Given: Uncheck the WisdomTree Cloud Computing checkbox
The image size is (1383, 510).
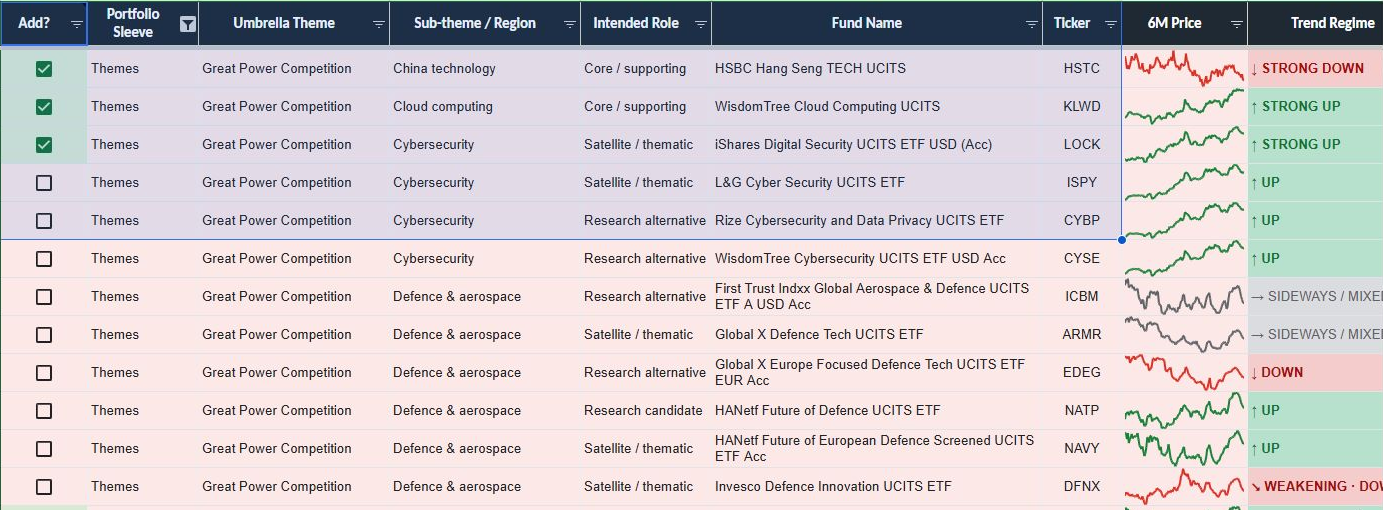Looking at the screenshot, I should [44, 107].
